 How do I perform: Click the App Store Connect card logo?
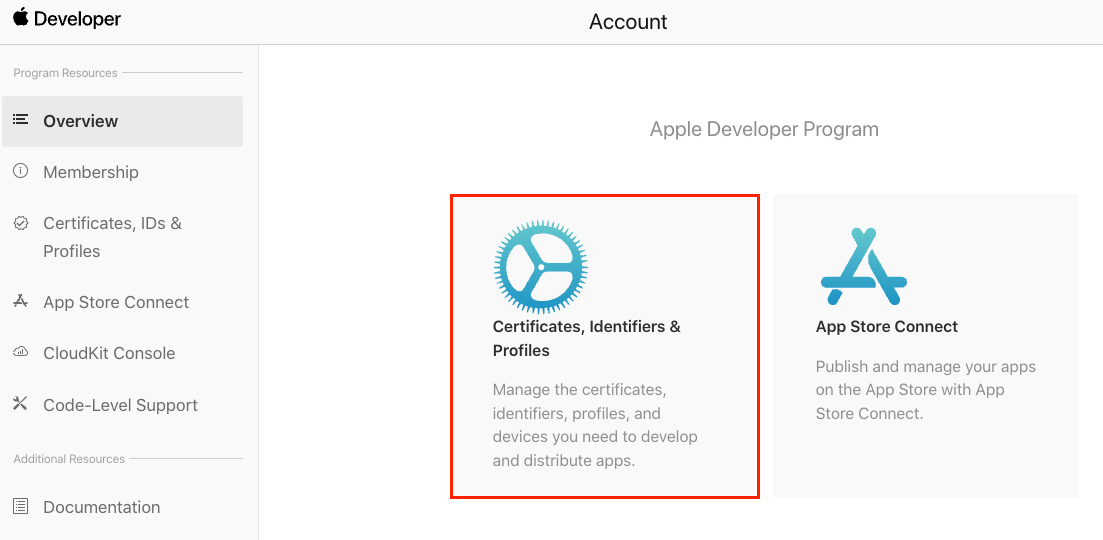[x=864, y=266]
